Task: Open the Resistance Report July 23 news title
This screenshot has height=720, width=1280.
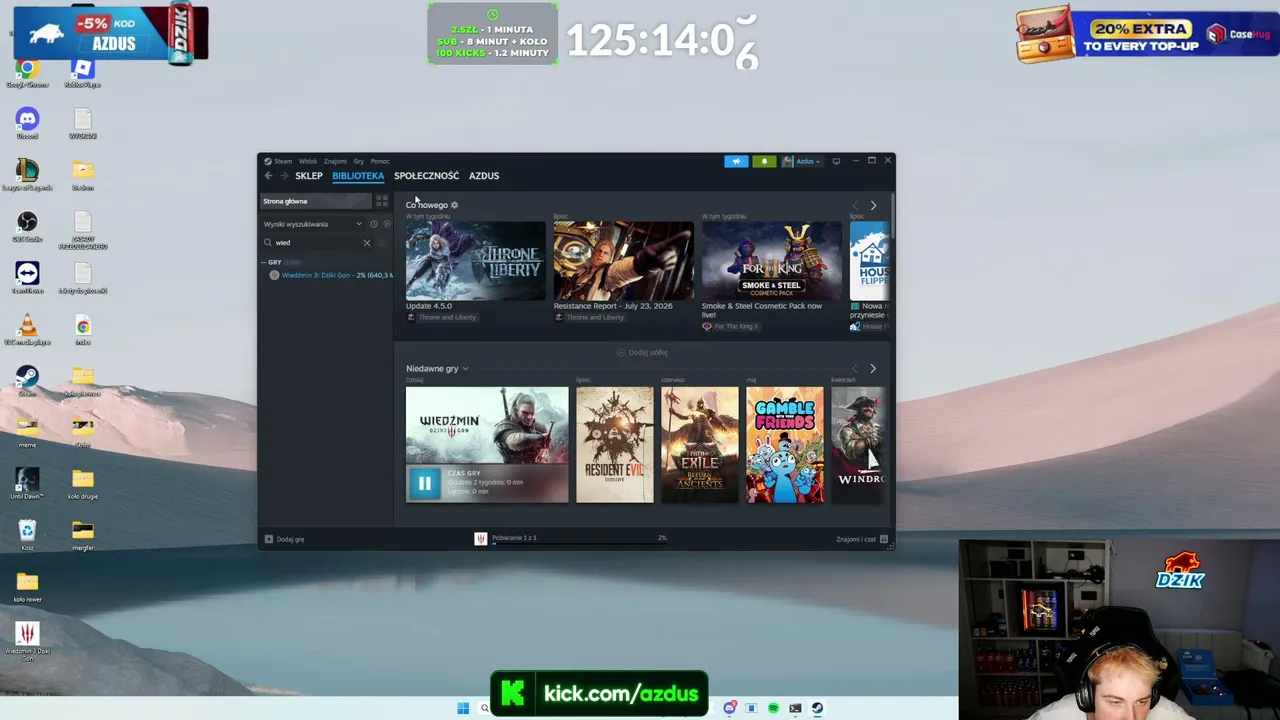Action: (613, 306)
